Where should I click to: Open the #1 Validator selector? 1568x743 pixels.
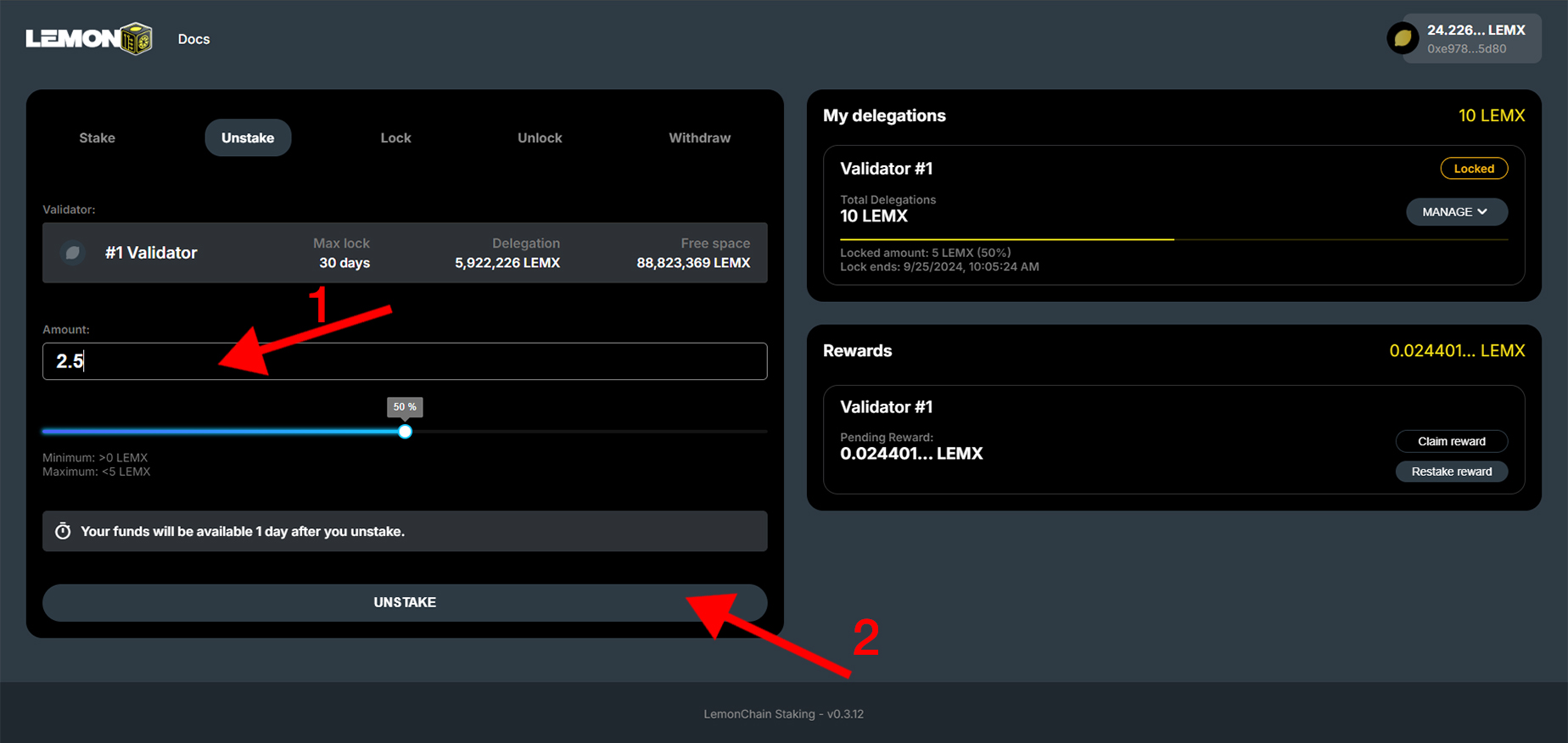pyautogui.click(x=405, y=253)
